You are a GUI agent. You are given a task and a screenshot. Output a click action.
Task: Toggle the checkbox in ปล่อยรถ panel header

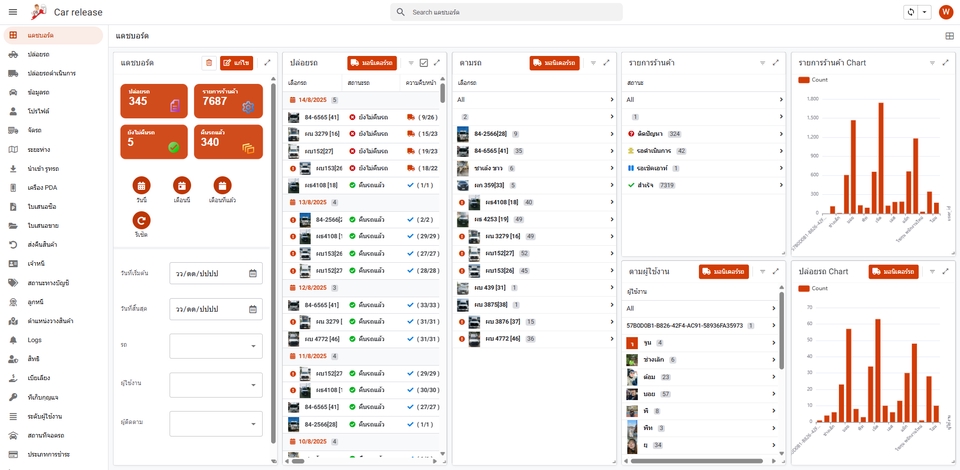[x=424, y=63]
